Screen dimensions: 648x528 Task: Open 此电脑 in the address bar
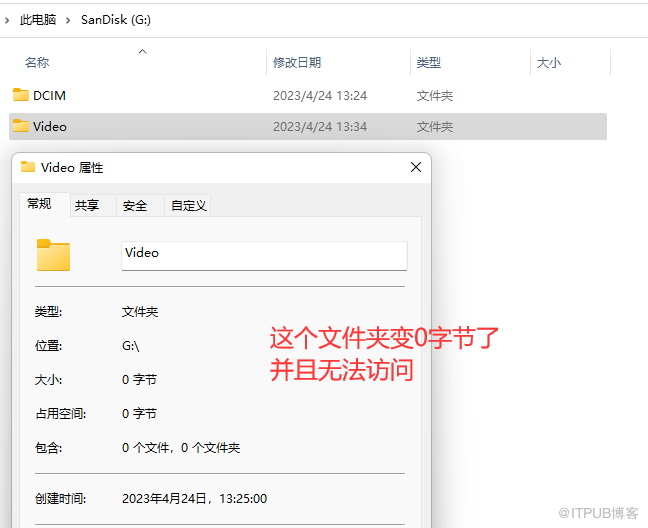pyautogui.click(x=38, y=19)
